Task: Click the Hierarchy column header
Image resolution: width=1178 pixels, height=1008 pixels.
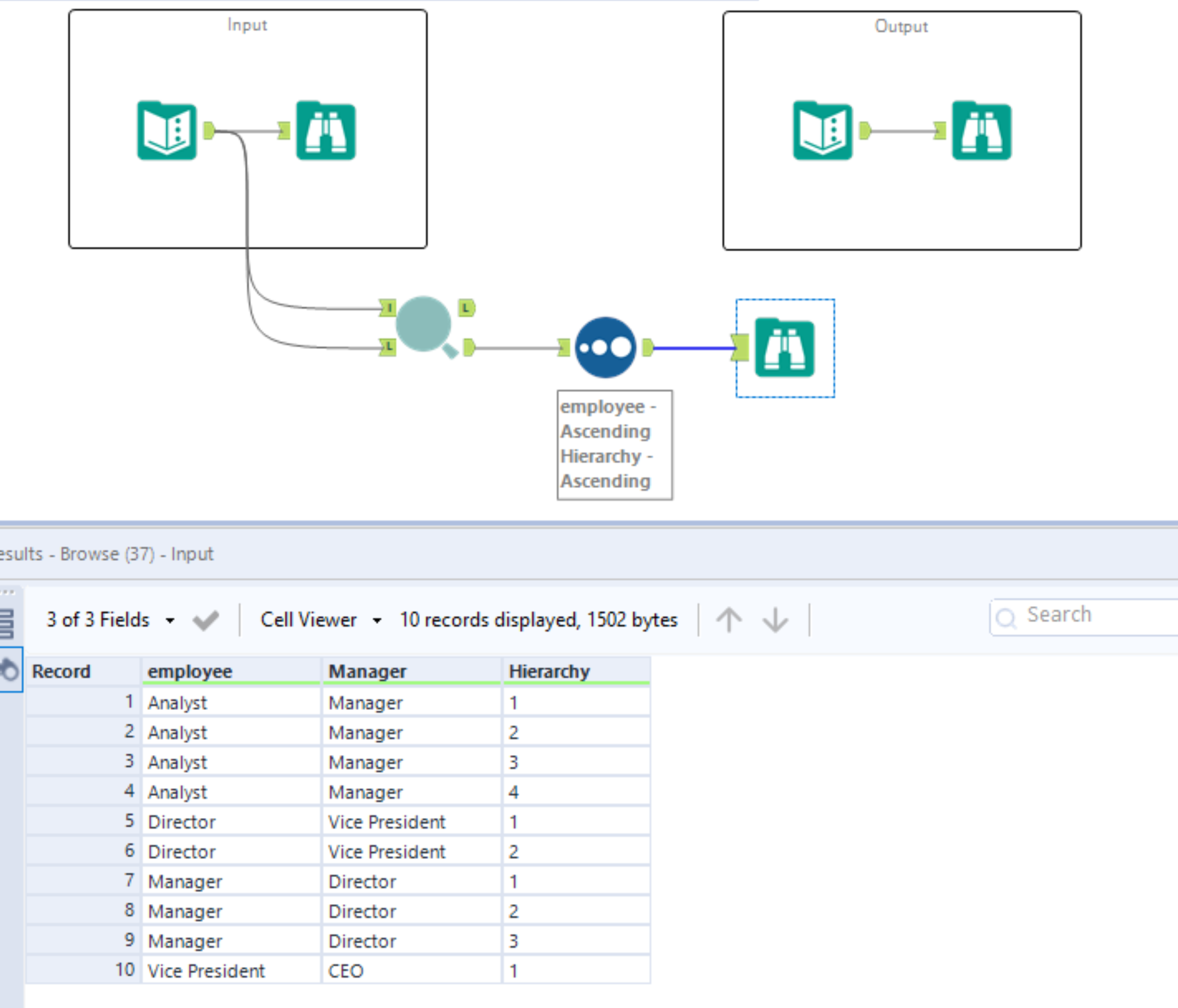Action: coord(576,672)
